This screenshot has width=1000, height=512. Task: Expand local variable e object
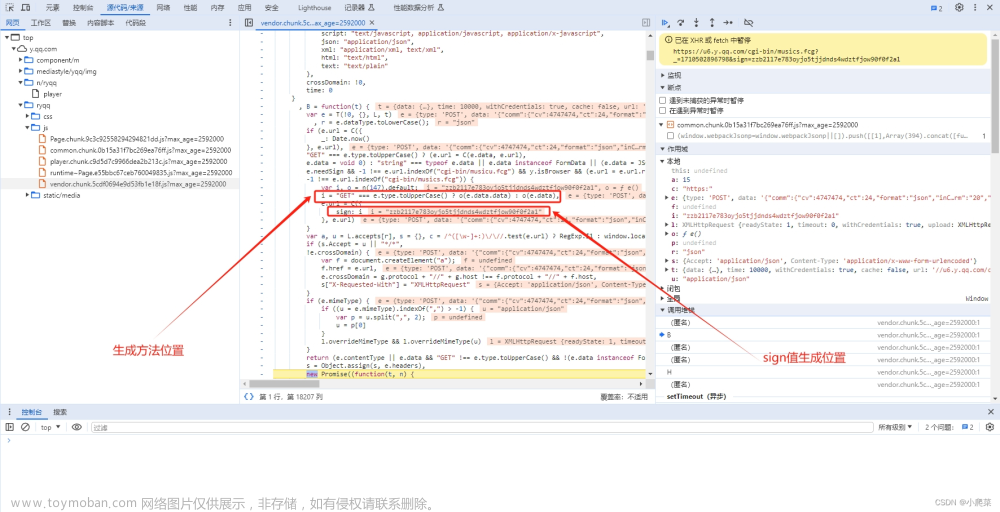pyautogui.click(x=665, y=198)
